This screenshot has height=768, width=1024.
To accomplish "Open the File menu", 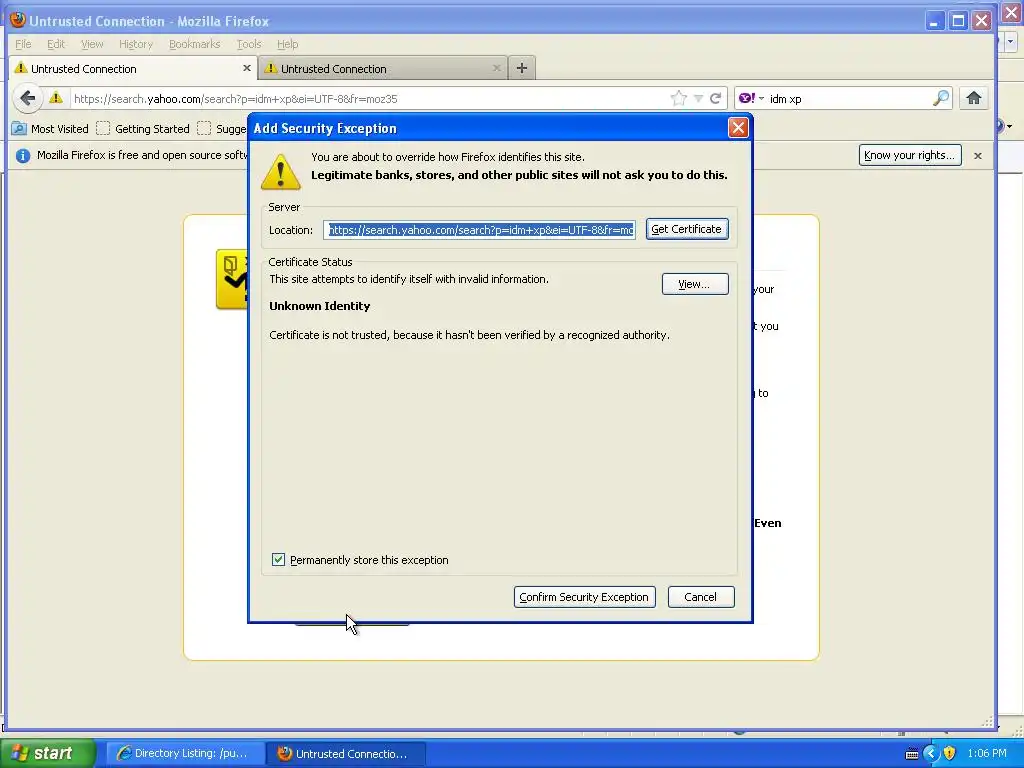I will click(x=24, y=44).
